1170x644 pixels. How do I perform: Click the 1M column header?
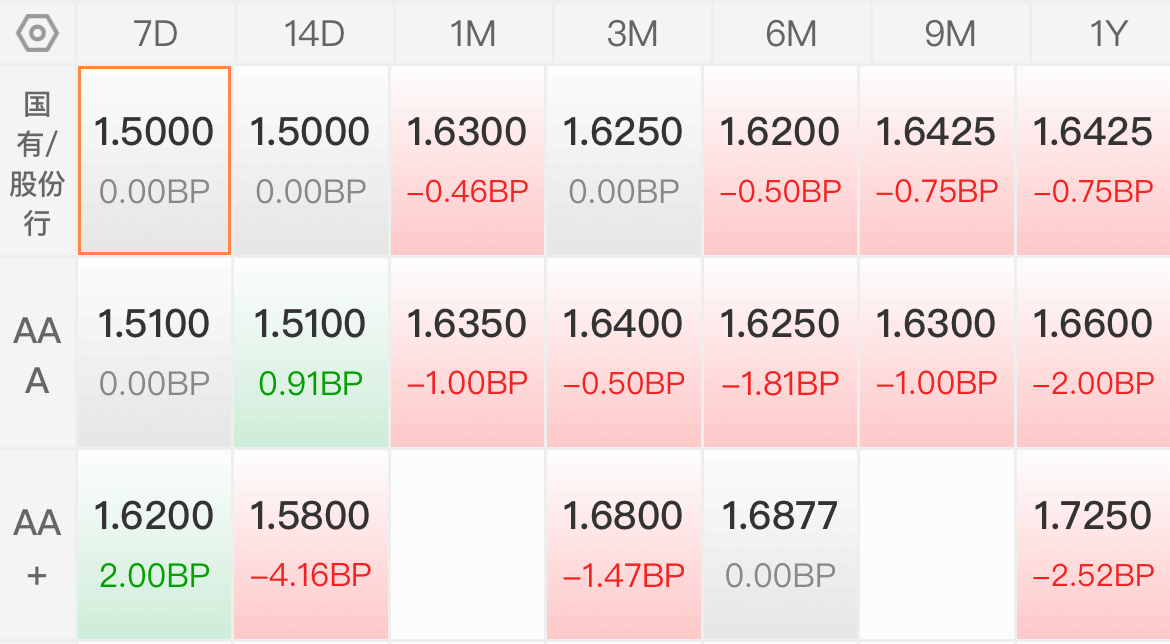(x=473, y=34)
